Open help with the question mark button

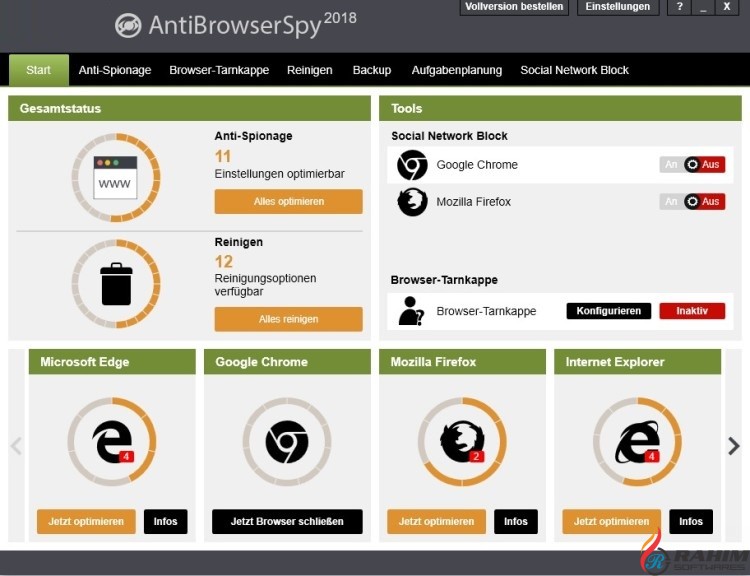pyautogui.click(x=679, y=7)
